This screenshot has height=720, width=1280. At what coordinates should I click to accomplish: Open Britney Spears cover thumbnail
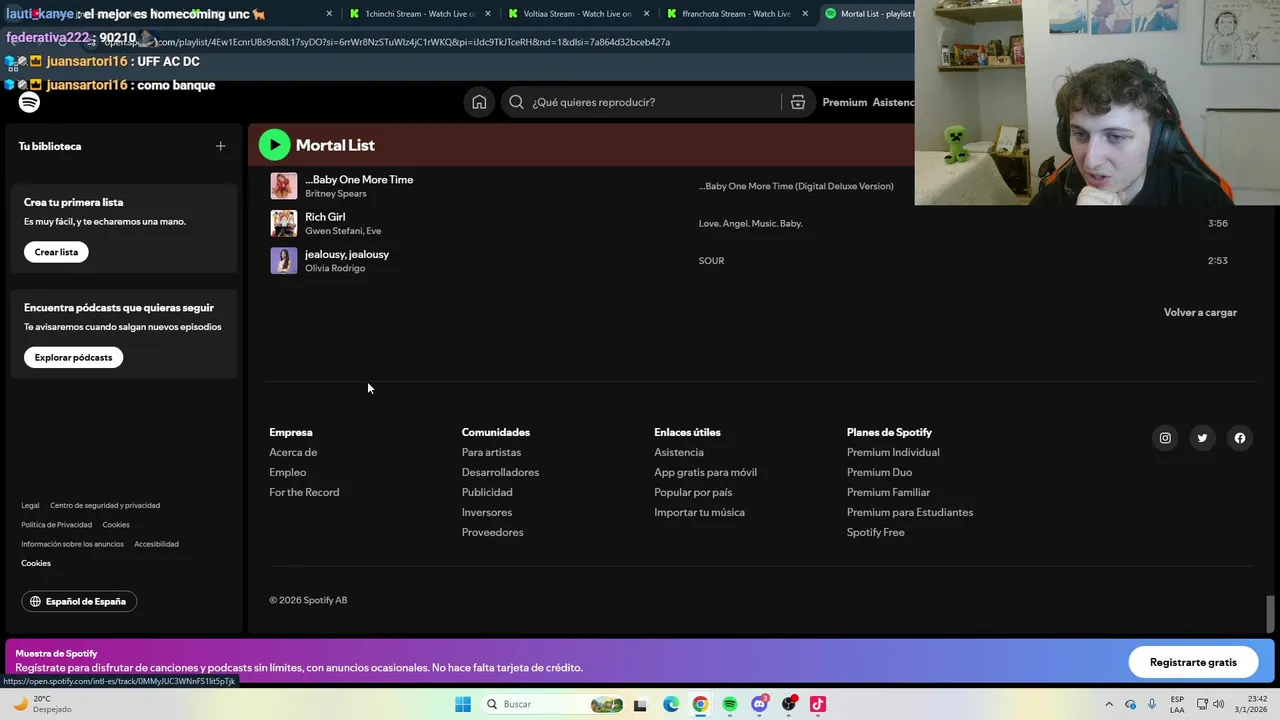pyautogui.click(x=284, y=186)
